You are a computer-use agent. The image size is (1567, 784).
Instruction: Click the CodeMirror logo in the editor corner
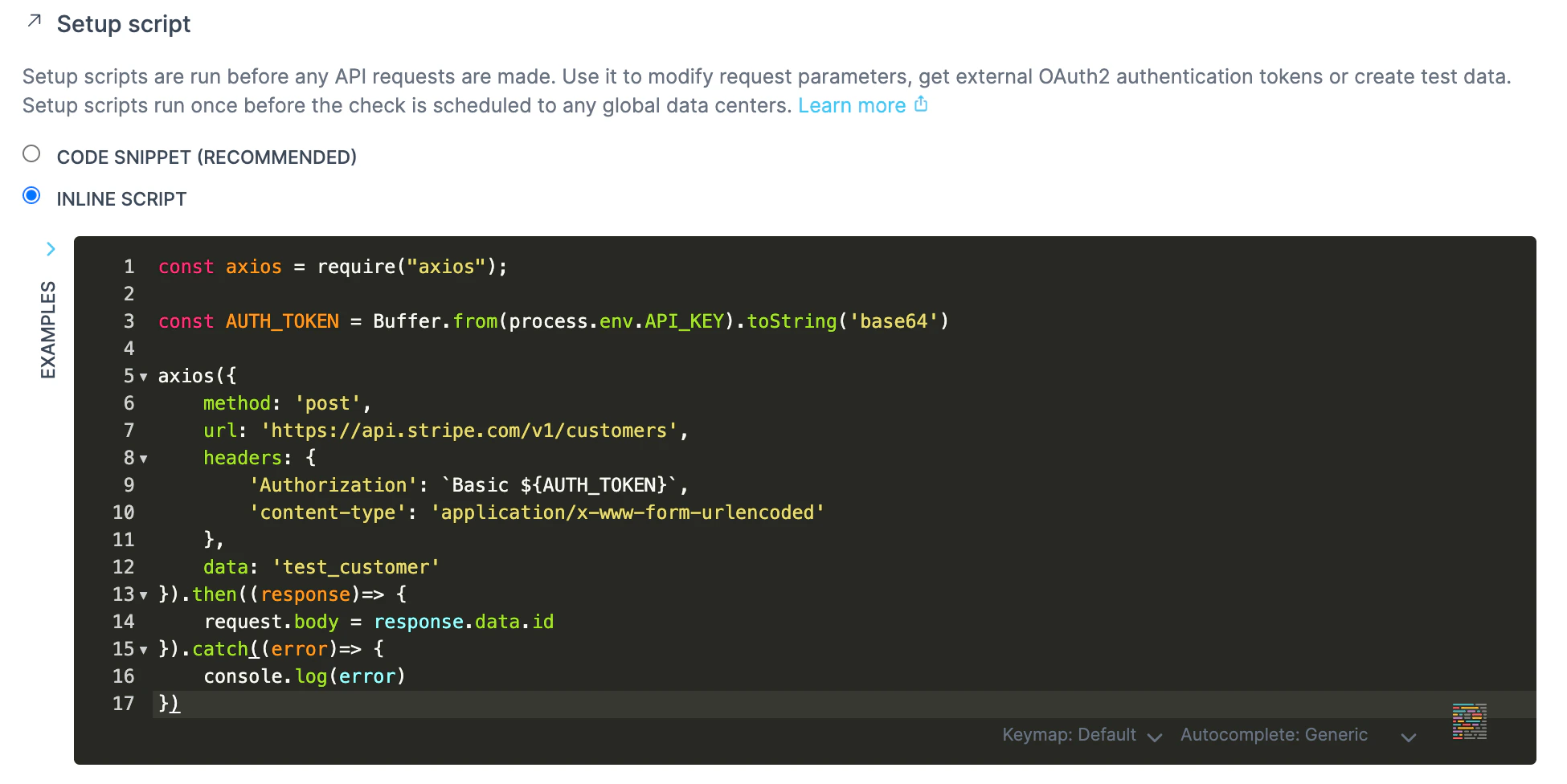click(1469, 722)
